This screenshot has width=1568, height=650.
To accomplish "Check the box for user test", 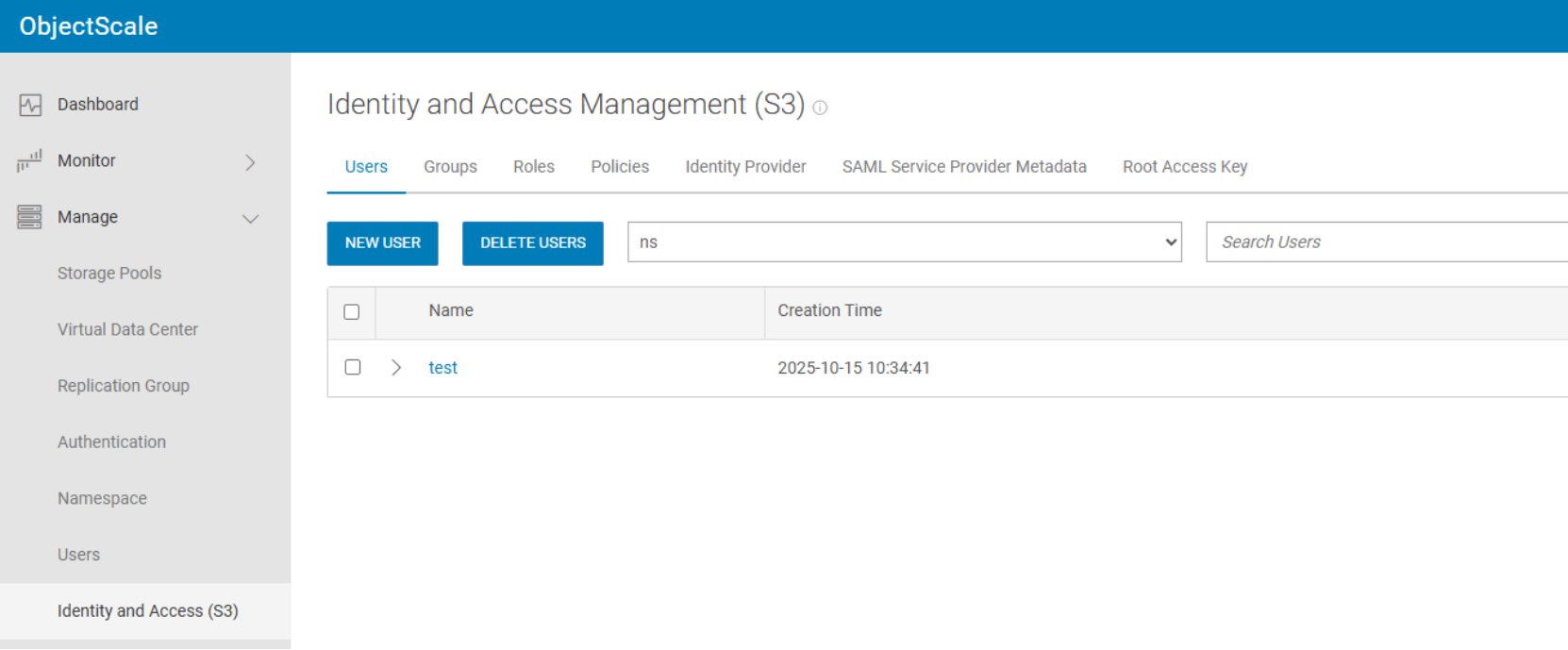I will click(353, 367).
